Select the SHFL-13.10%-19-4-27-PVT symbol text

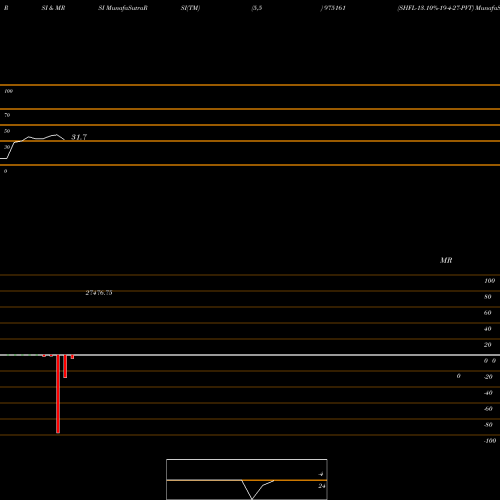tap(435, 8)
